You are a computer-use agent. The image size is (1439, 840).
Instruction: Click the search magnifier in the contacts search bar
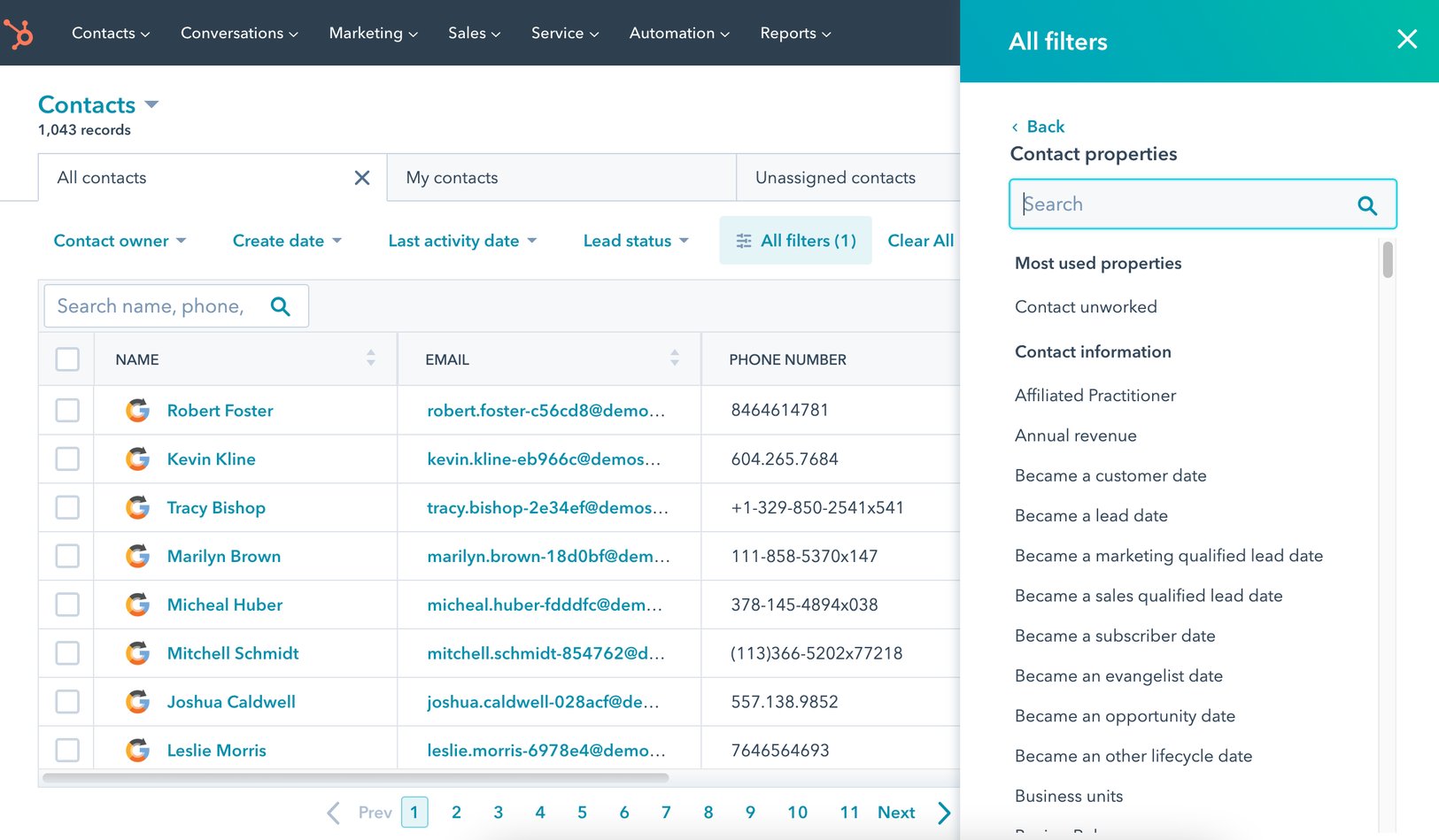(280, 305)
